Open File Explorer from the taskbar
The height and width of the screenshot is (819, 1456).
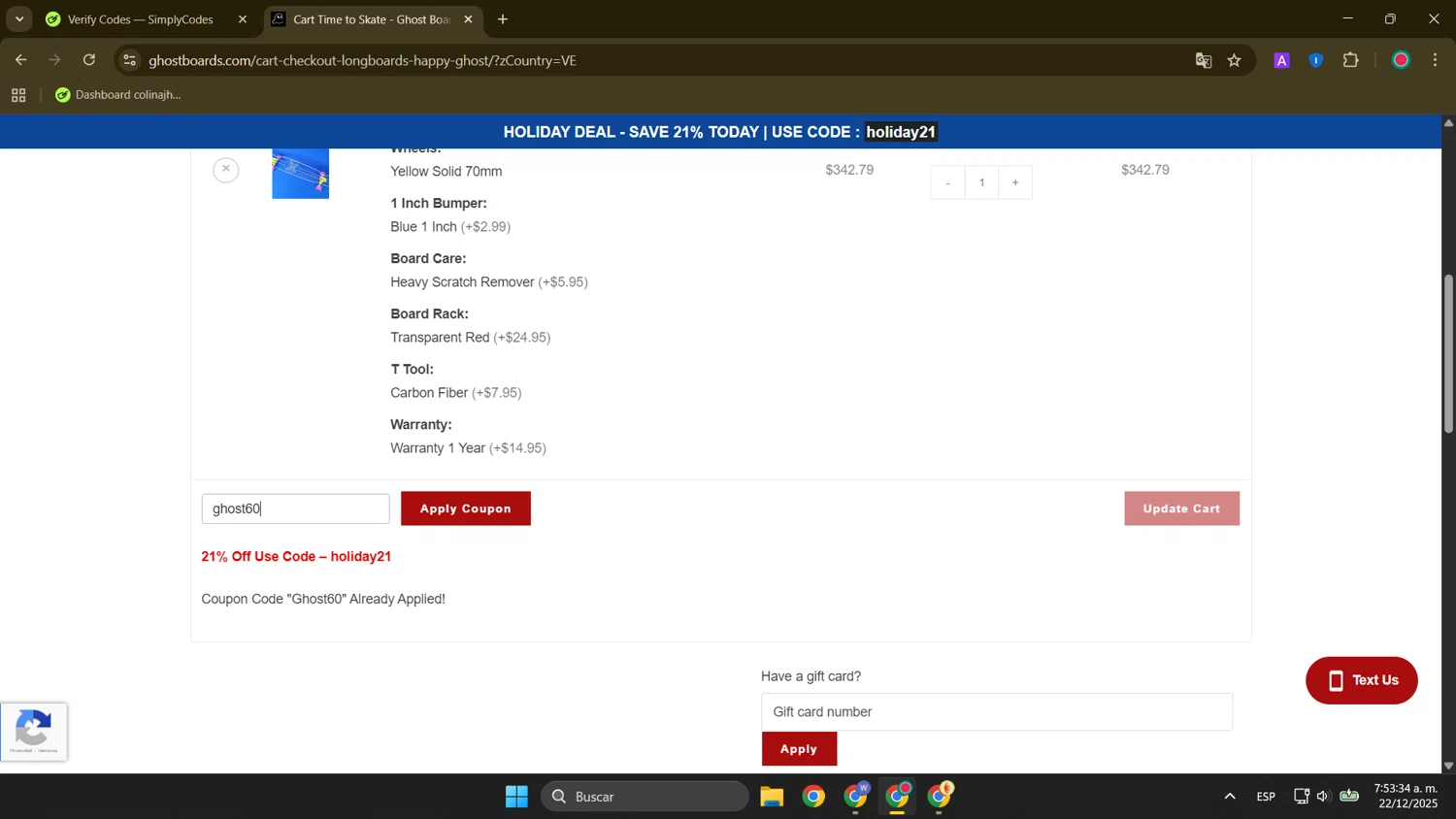[x=772, y=797]
